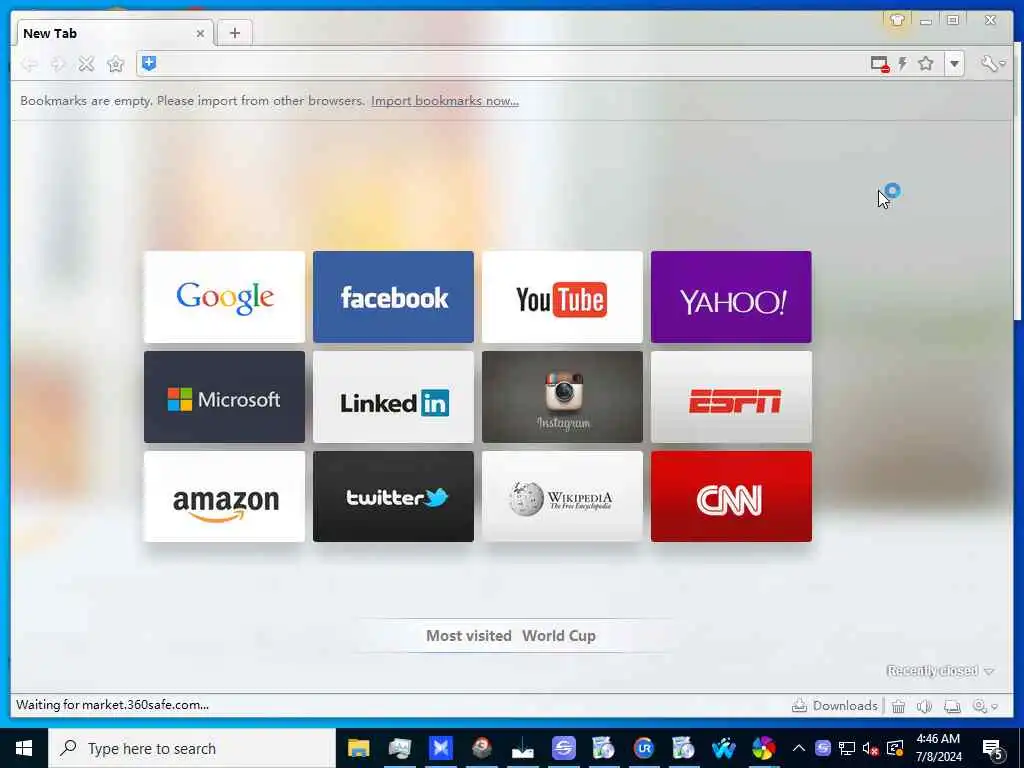This screenshot has width=1024, height=768.
Task: Open the favorites star next to stop button
Action: (116, 64)
